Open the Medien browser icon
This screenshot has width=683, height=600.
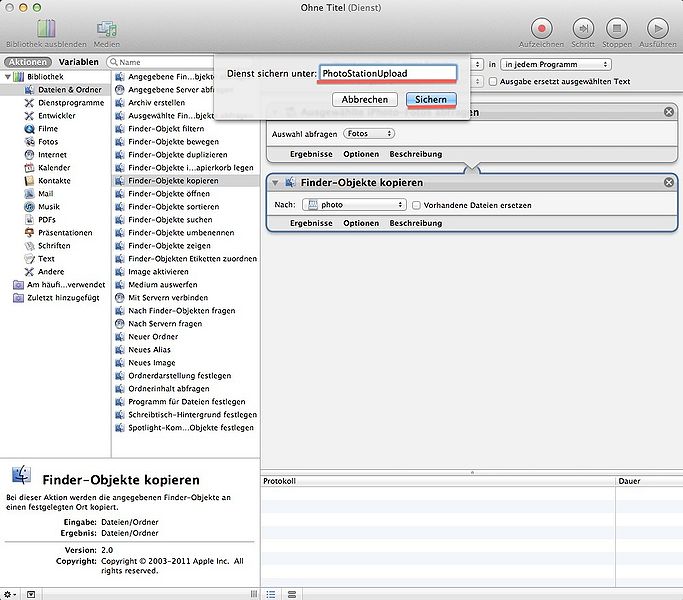tap(107, 28)
